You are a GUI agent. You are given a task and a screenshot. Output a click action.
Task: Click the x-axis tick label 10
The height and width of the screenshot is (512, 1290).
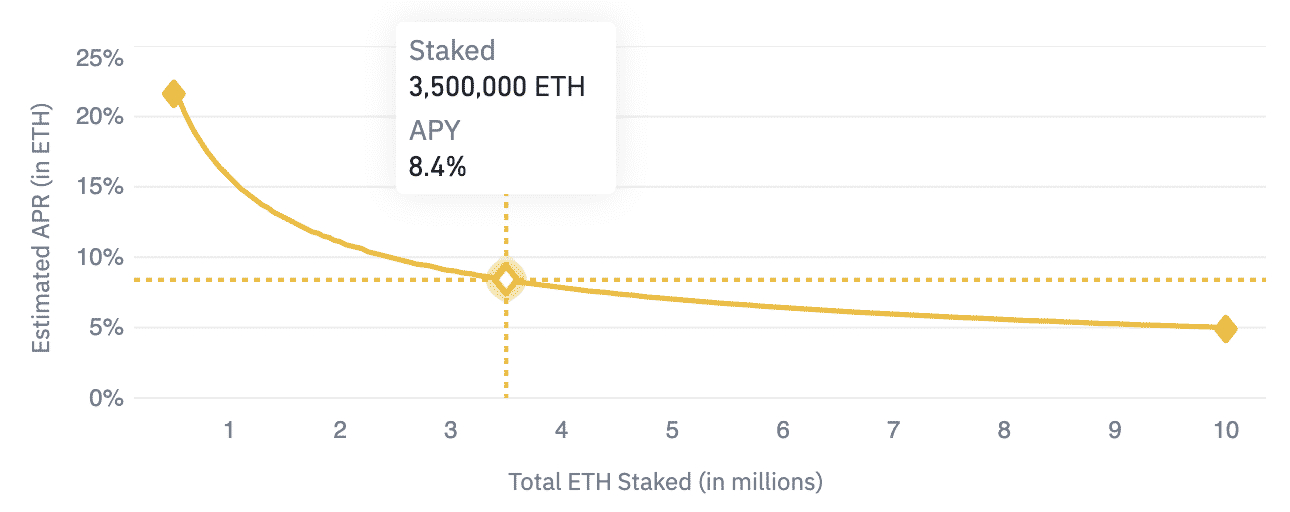point(1225,430)
